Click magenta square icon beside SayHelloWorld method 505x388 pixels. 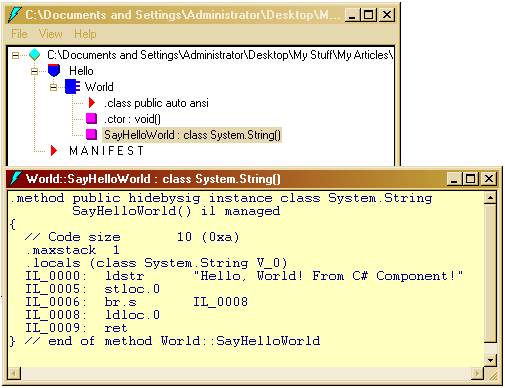91,134
